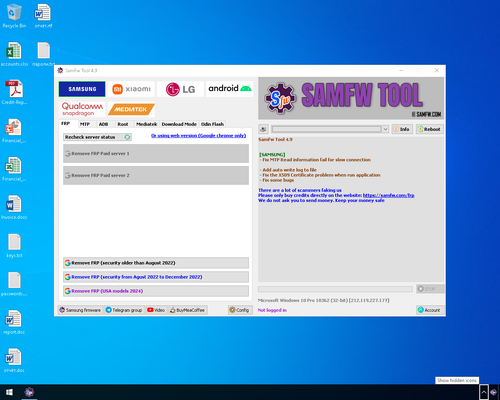The width and height of the screenshot is (500, 400).
Task: Open the BuyMeaCoffee button
Action: point(187,310)
